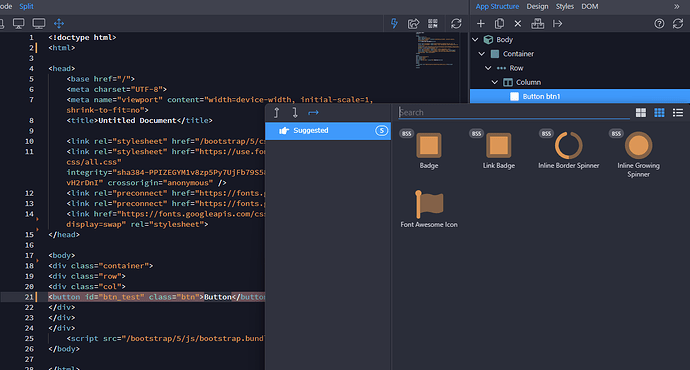Switch to small grid view
Image resolution: width=690 pixels, height=370 pixels.
click(659, 113)
